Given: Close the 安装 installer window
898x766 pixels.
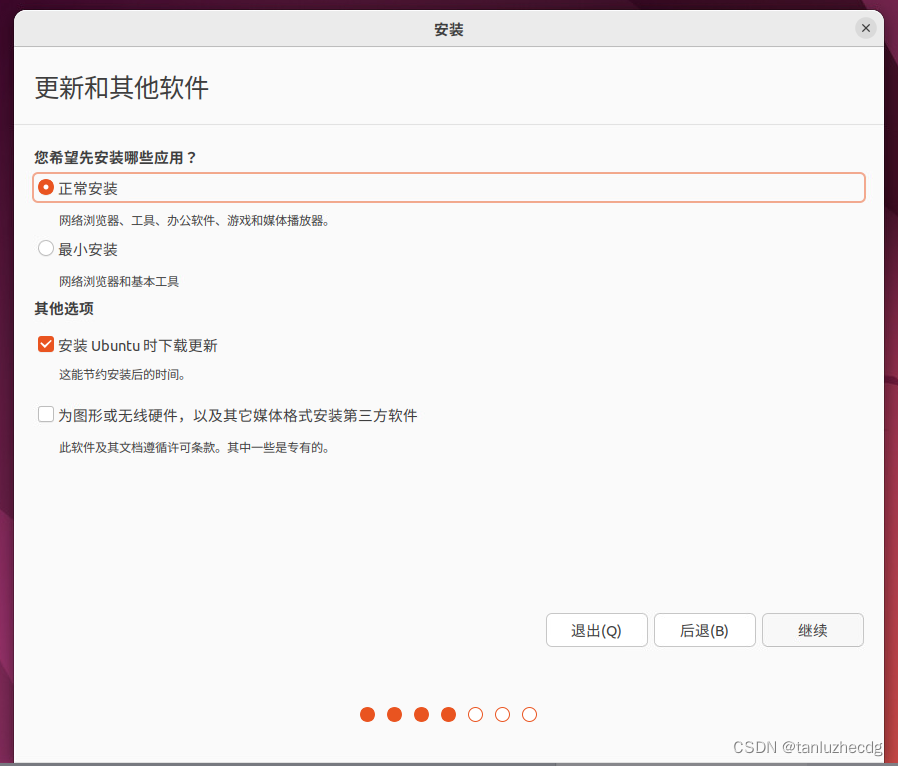Looking at the screenshot, I should pos(865,28).
